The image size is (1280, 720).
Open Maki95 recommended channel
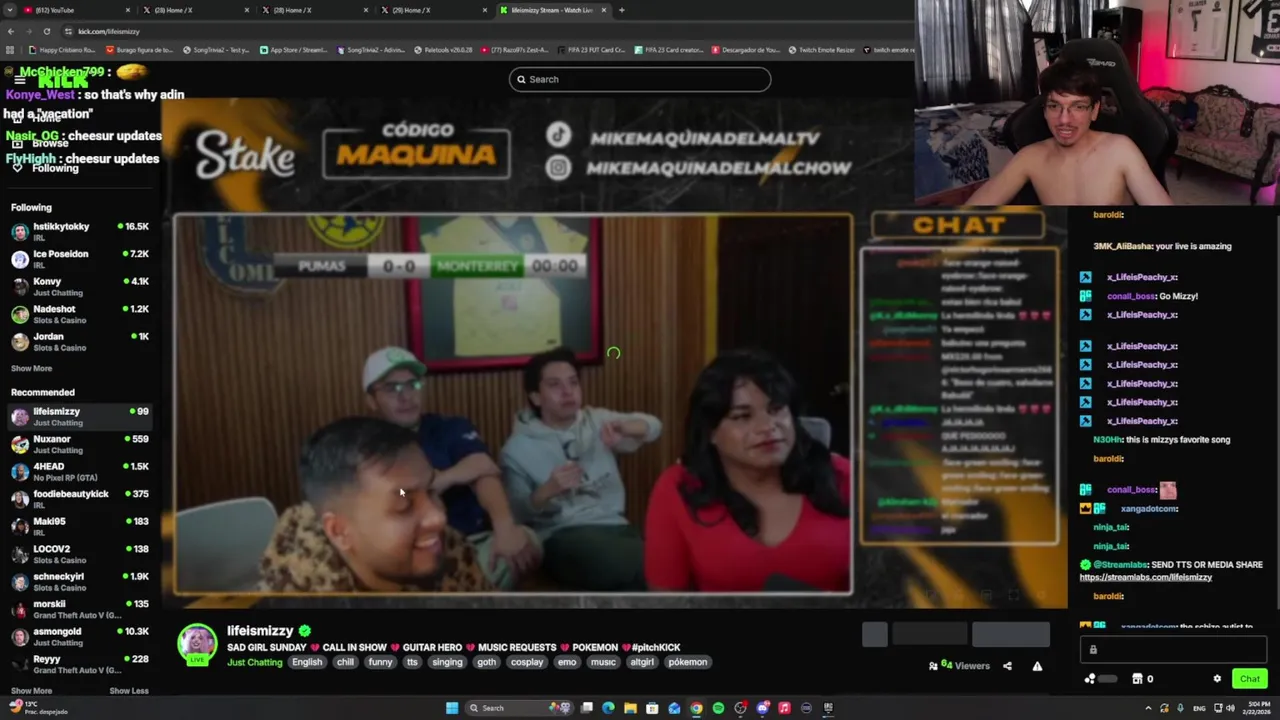click(x=80, y=526)
